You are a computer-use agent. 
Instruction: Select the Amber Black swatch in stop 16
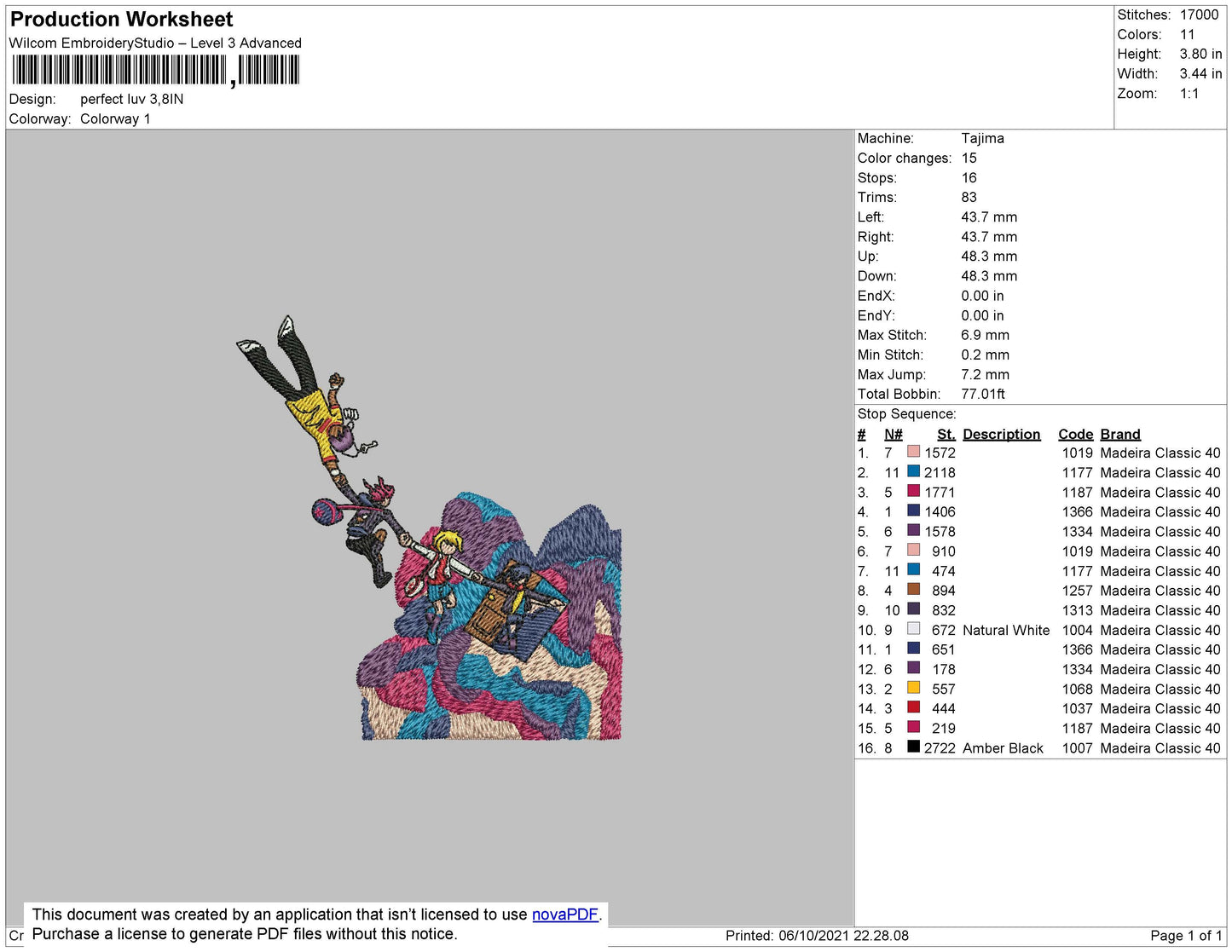pos(914,747)
